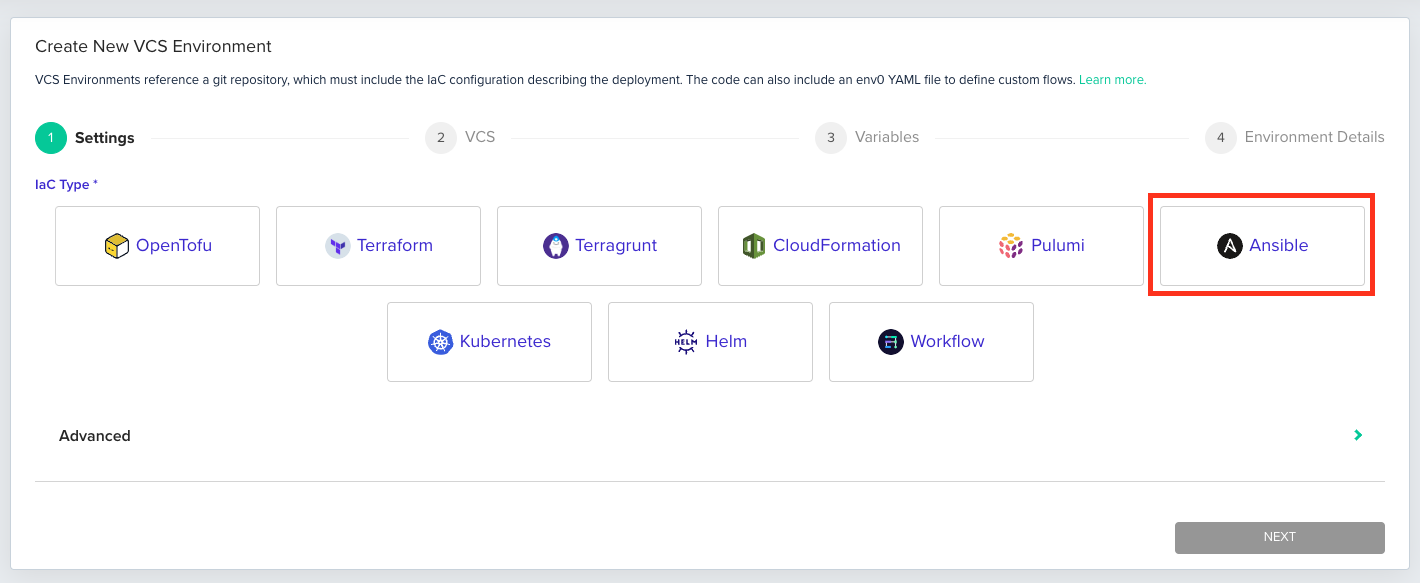The height and width of the screenshot is (583, 1420).
Task: Click the Create New VCS Environment heading
Action: click(153, 46)
